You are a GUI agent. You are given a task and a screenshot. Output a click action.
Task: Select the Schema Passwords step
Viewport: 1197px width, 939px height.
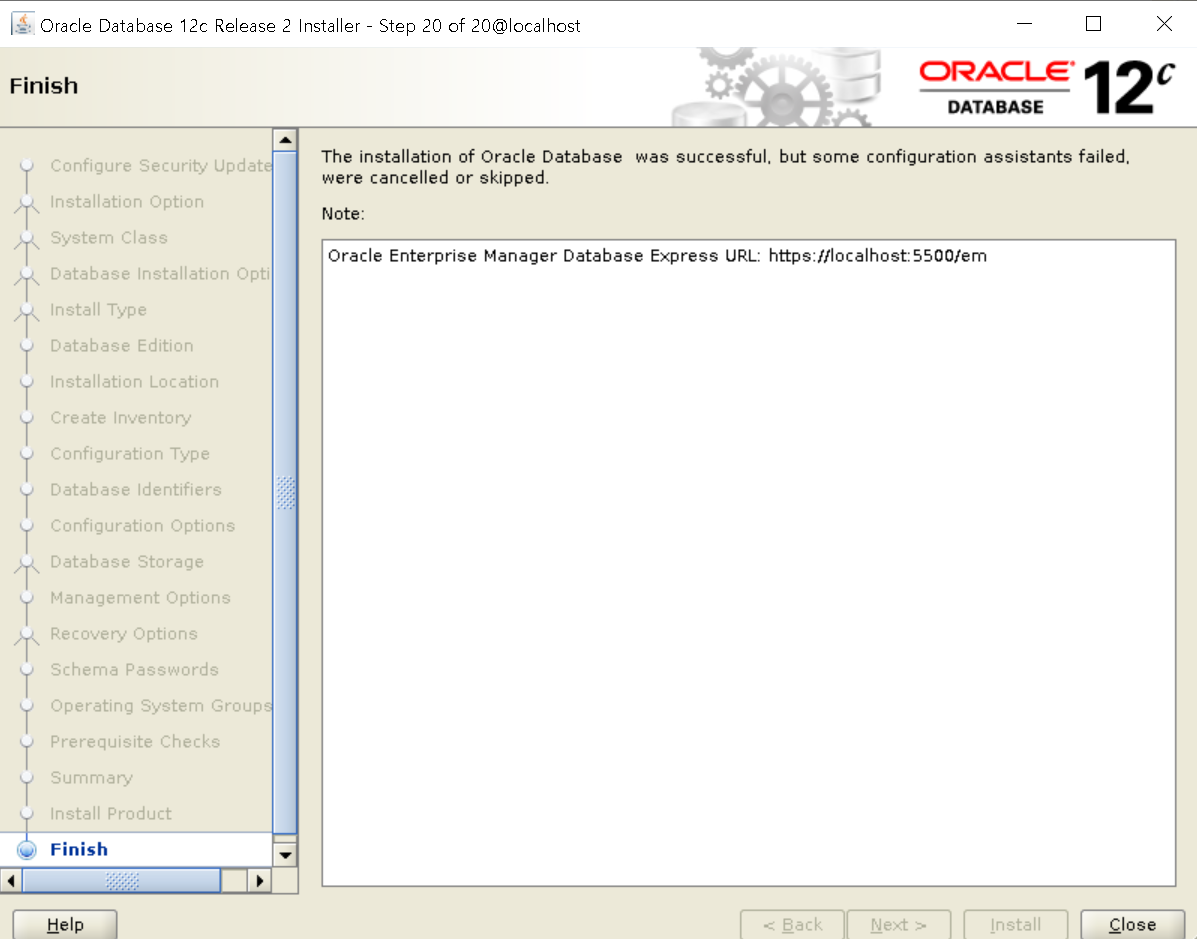pyautogui.click(x=134, y=670)
